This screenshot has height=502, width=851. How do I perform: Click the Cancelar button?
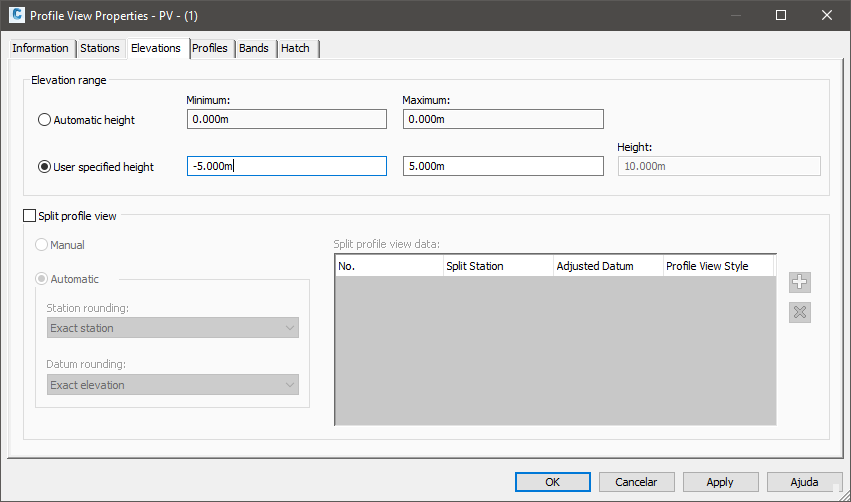[x=636, y=482]
